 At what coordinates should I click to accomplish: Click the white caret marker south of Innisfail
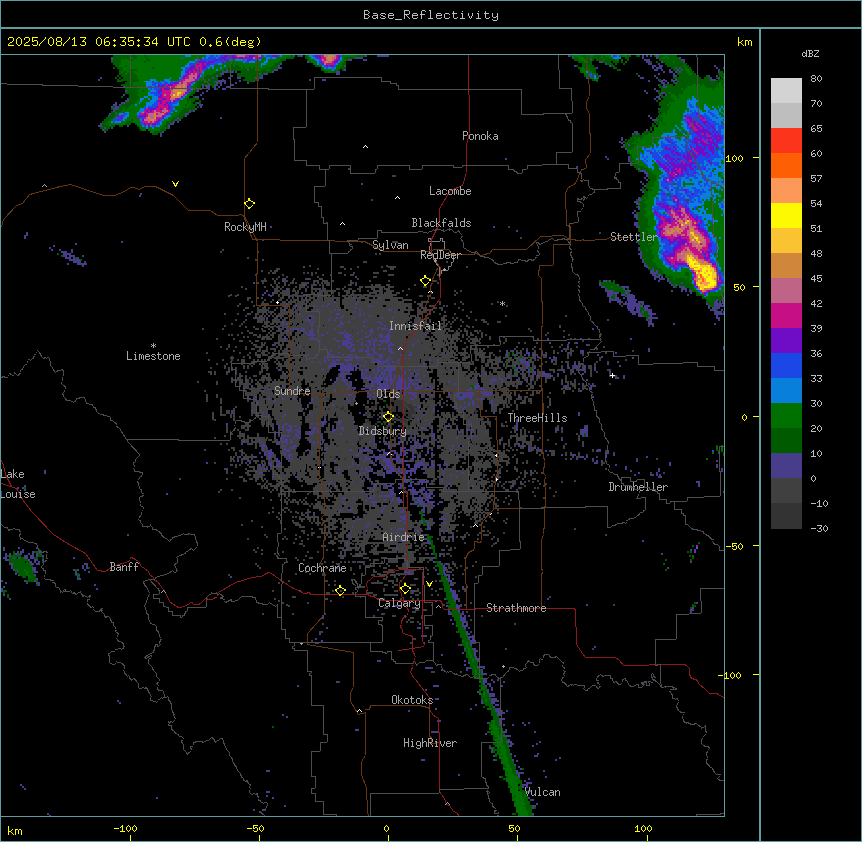[400, 348]
